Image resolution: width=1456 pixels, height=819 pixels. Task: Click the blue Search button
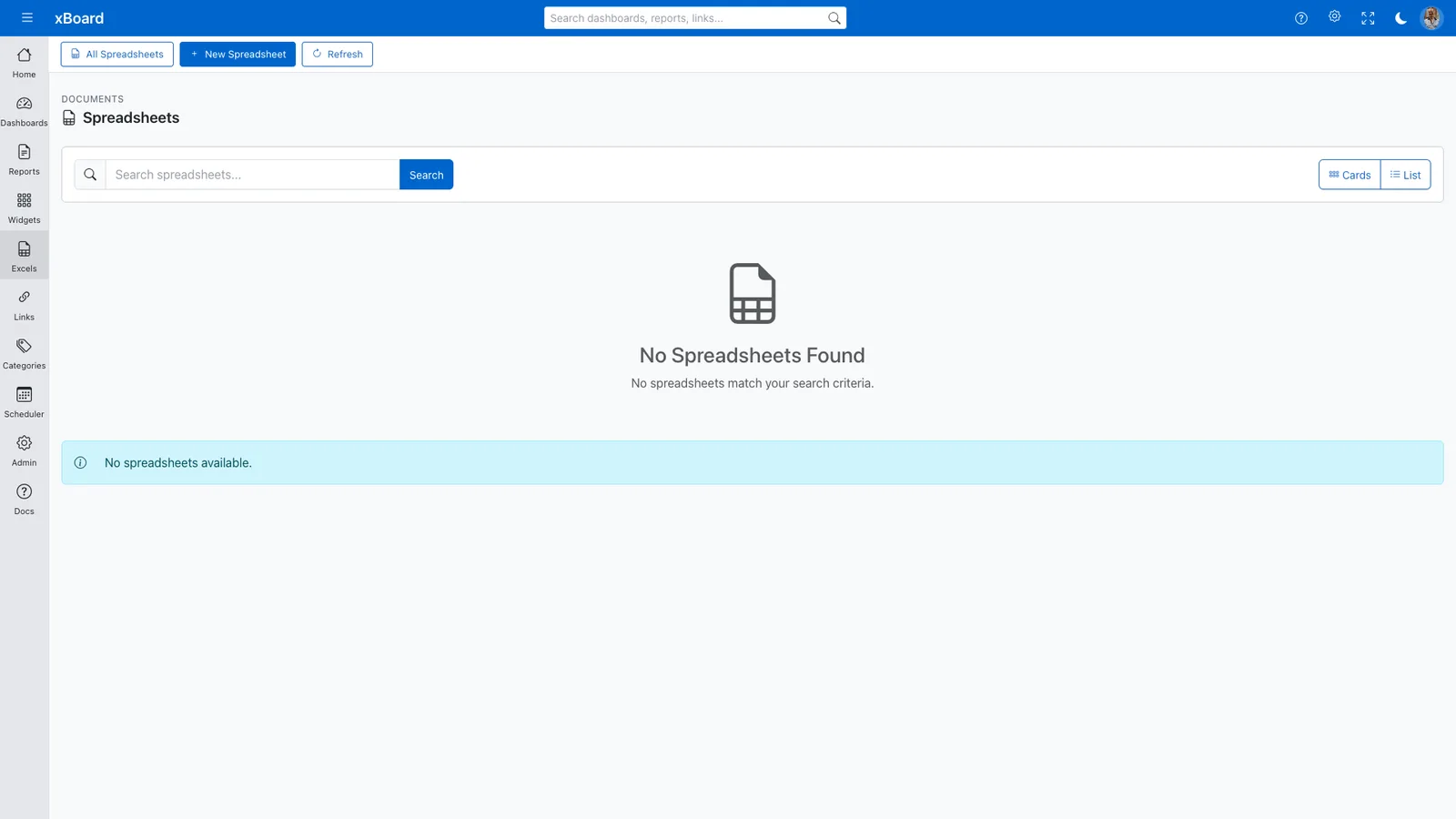(426, 175)
